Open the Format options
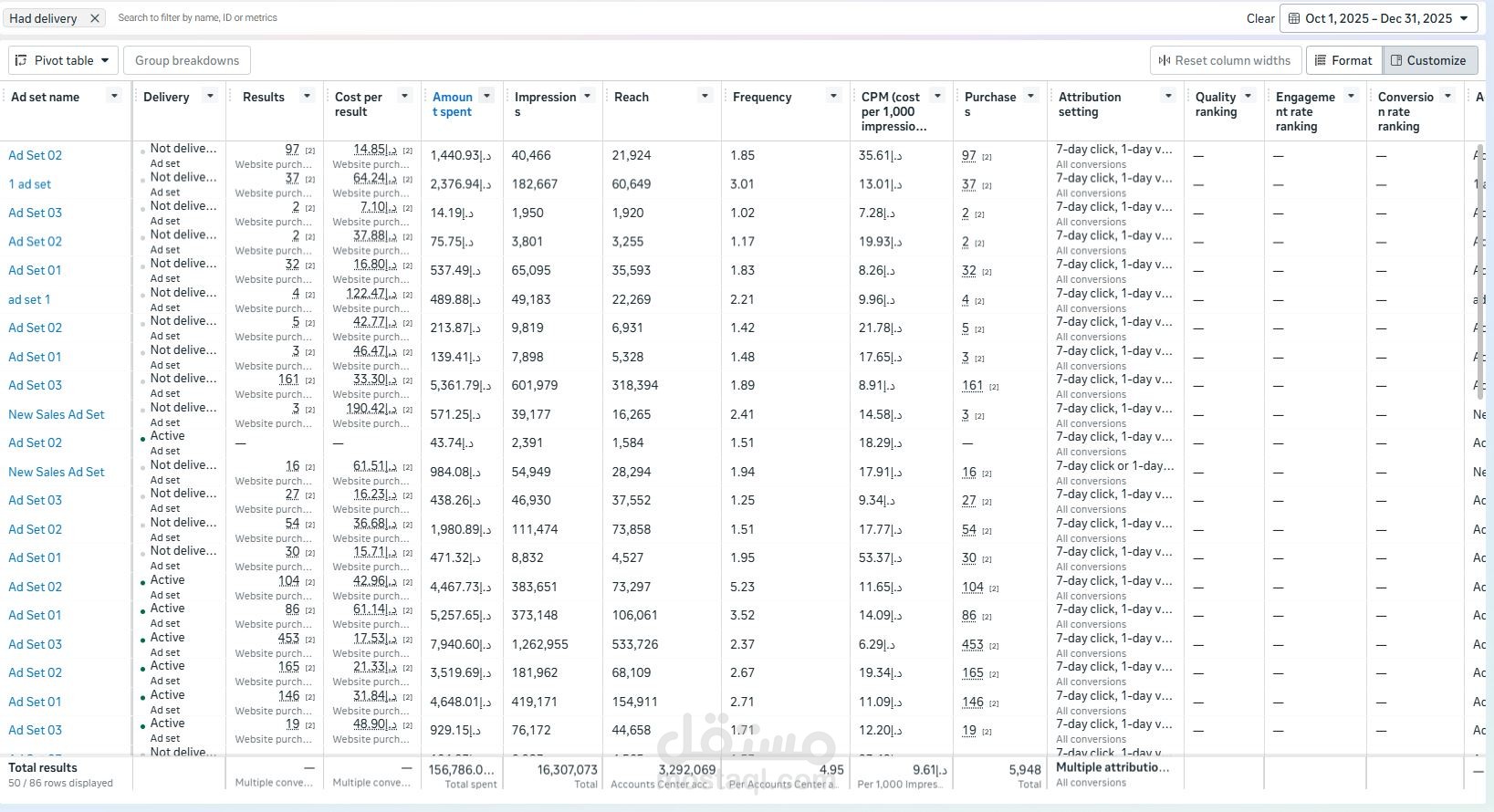Viewport: 1494px width, 812px height. coord(1343,60)
